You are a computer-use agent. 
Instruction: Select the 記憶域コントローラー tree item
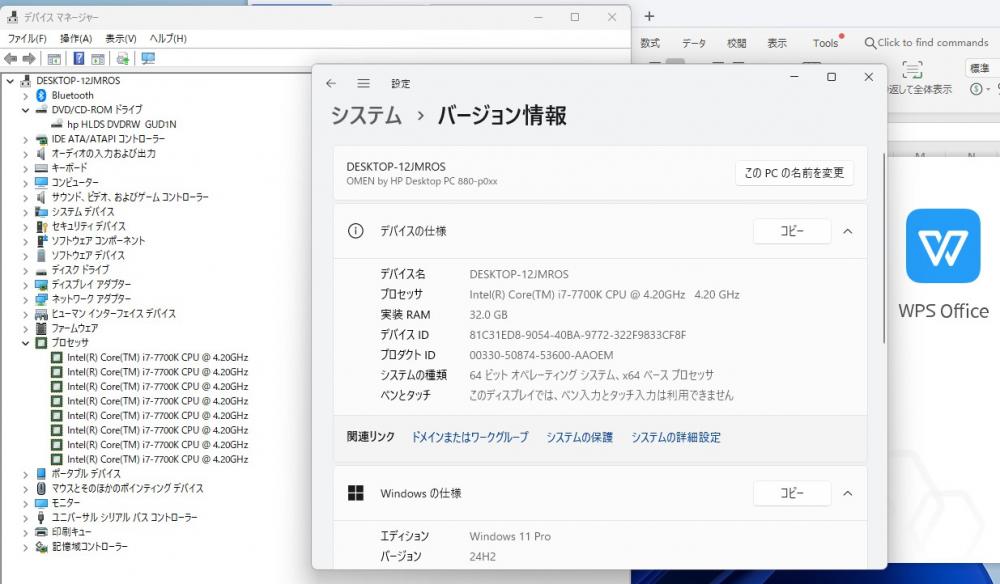coord(89,546)
